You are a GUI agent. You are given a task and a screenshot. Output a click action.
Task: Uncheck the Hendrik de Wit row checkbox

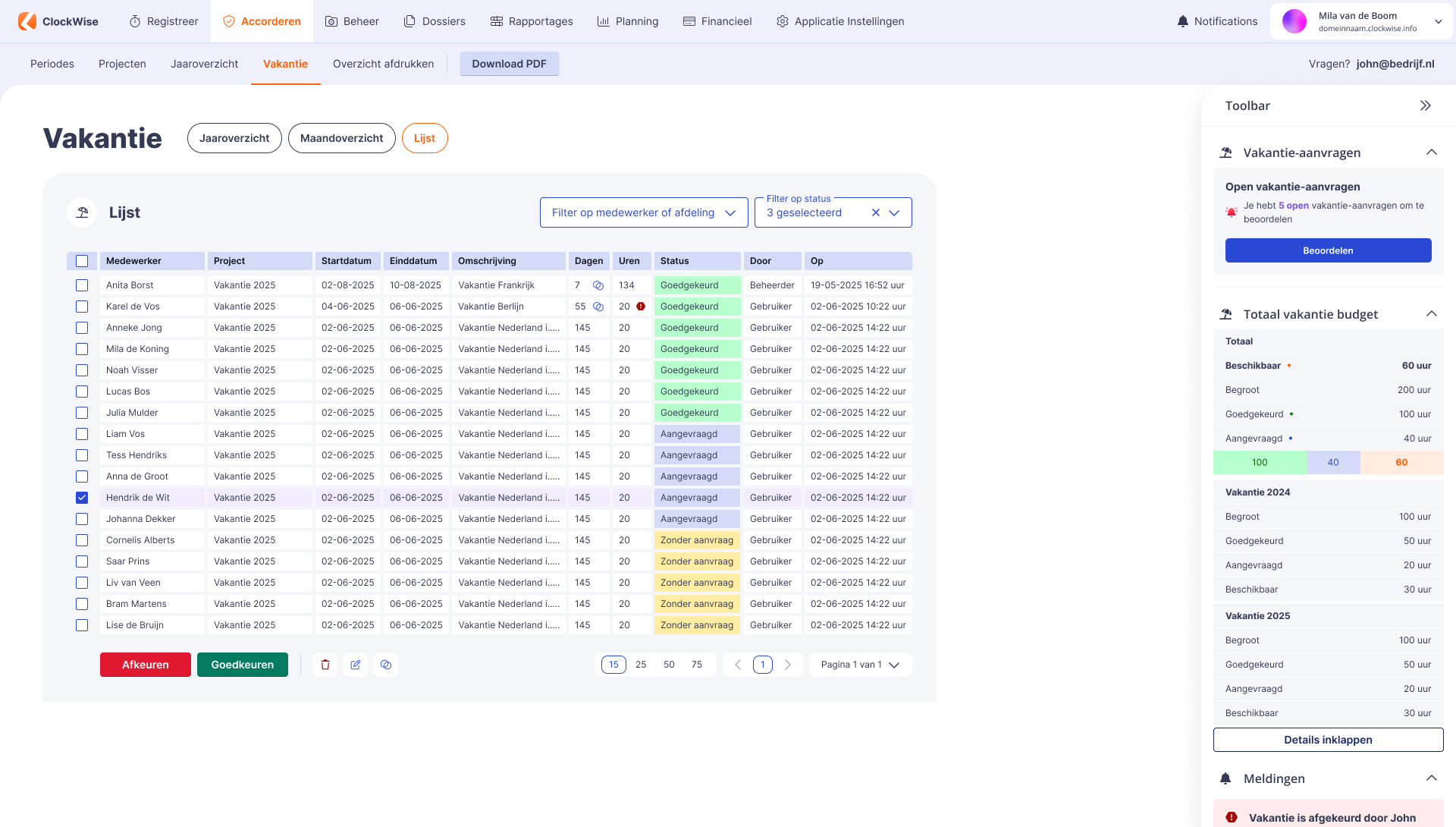click(x=82, y=498)
